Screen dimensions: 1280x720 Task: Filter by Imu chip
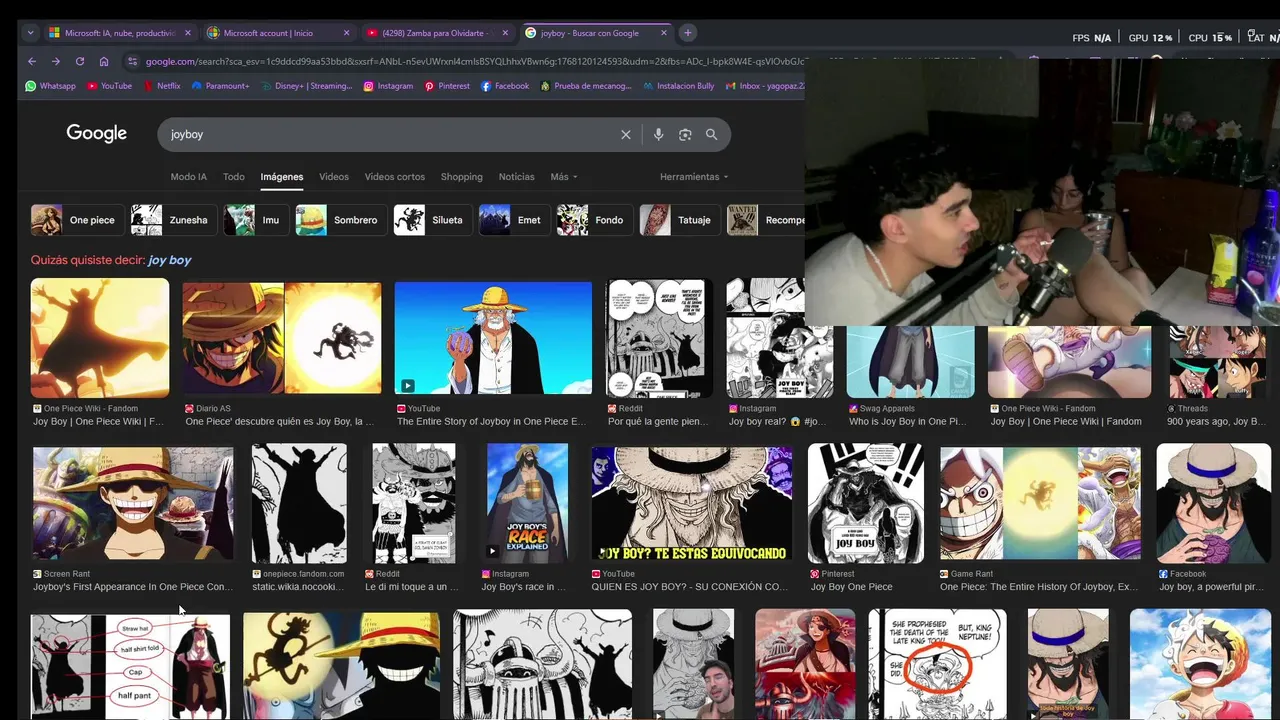(255, 220)
